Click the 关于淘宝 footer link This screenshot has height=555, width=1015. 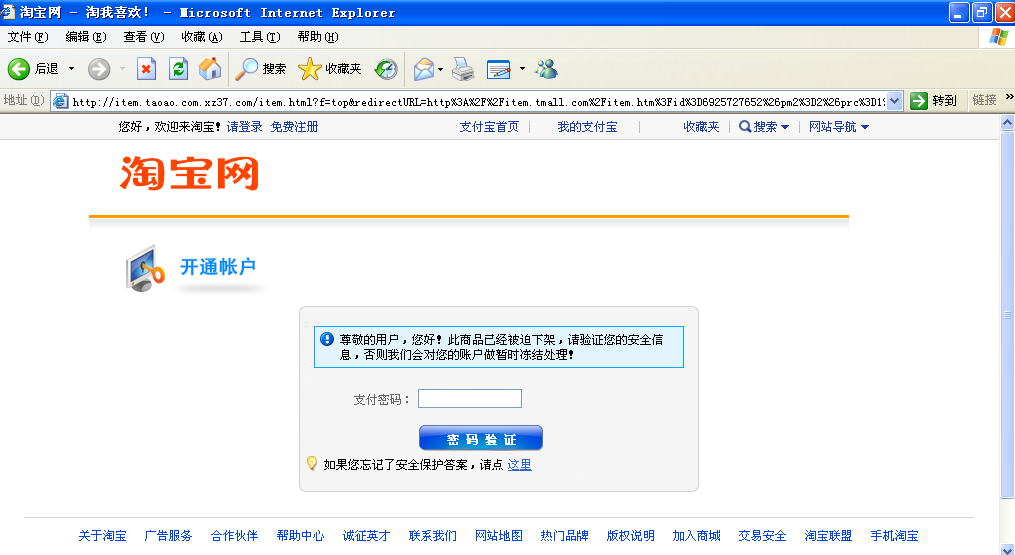click(102, 536)
